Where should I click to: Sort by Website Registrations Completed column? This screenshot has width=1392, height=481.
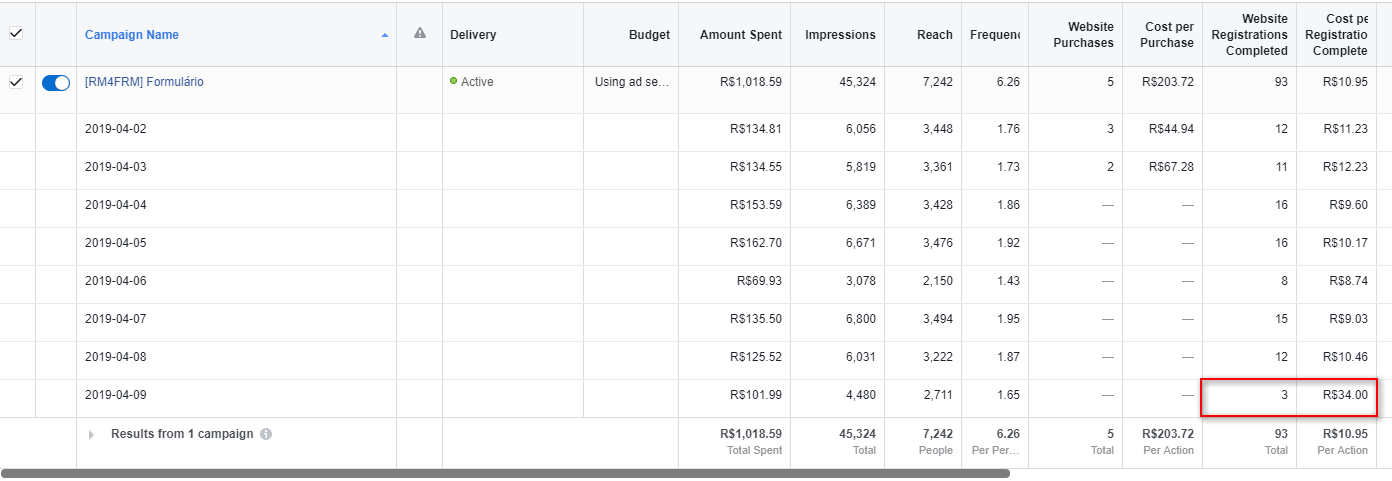tap(1256, 35)
